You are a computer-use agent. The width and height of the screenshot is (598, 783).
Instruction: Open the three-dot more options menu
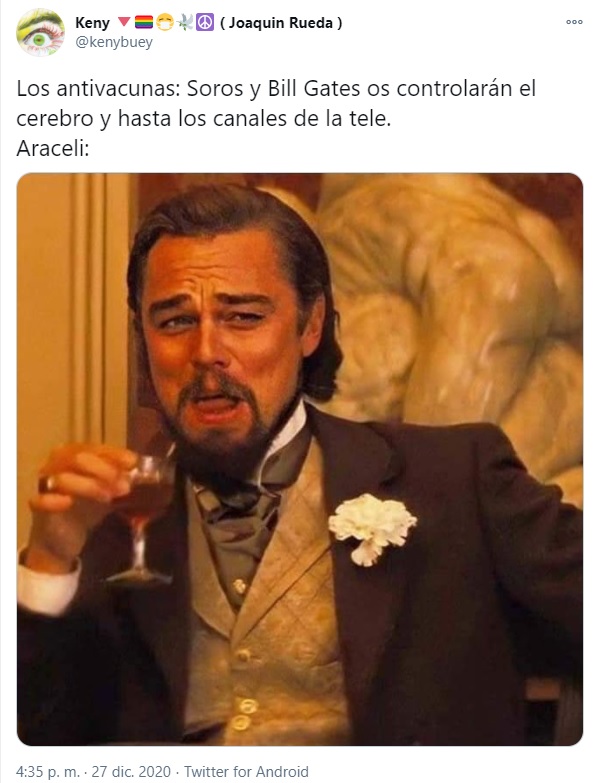point(574,22)
